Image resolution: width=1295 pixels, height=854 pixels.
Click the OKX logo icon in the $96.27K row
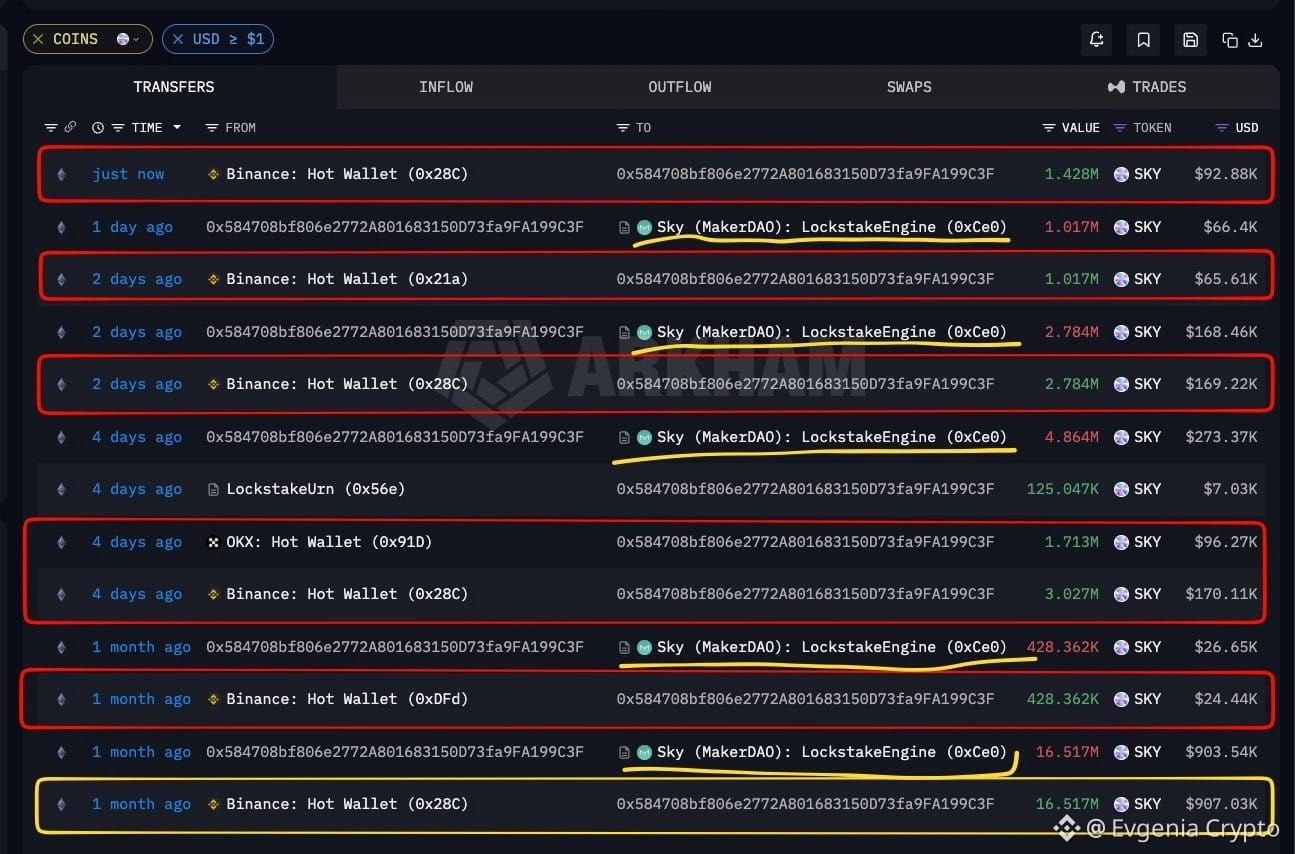point(213,542)
